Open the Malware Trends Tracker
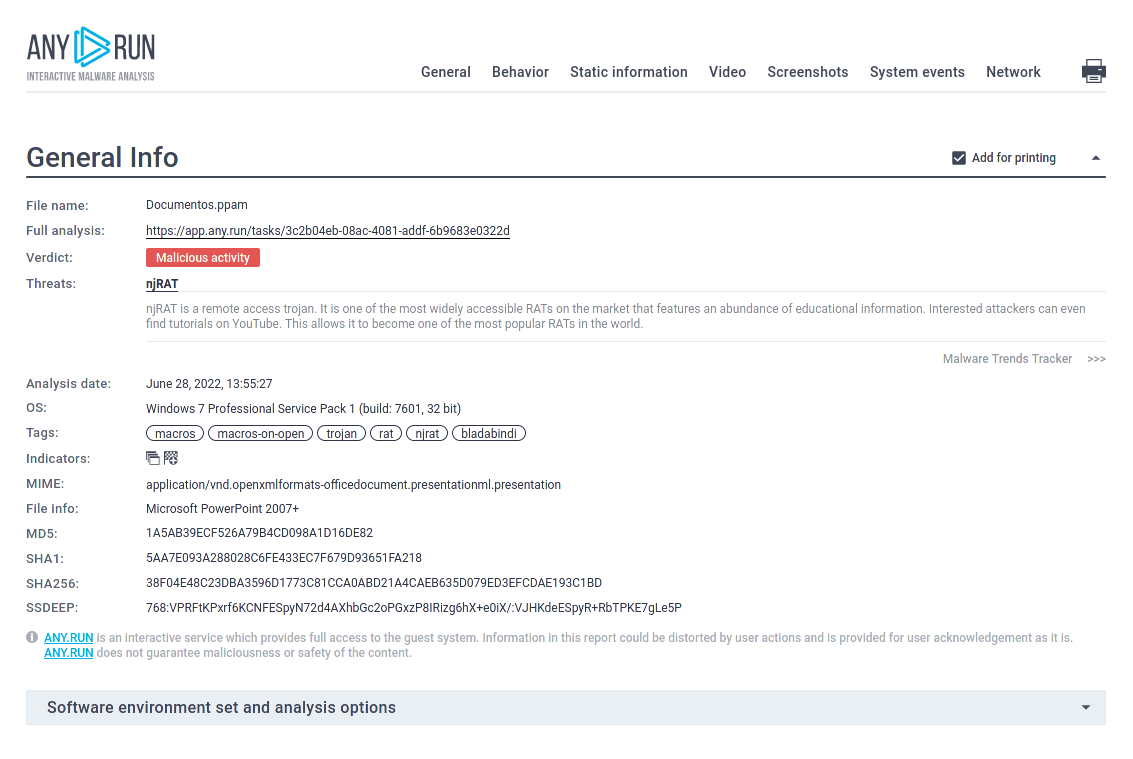Viewport: 1133px width, 759px height. pyautogui.click(x=1007, y=358)
